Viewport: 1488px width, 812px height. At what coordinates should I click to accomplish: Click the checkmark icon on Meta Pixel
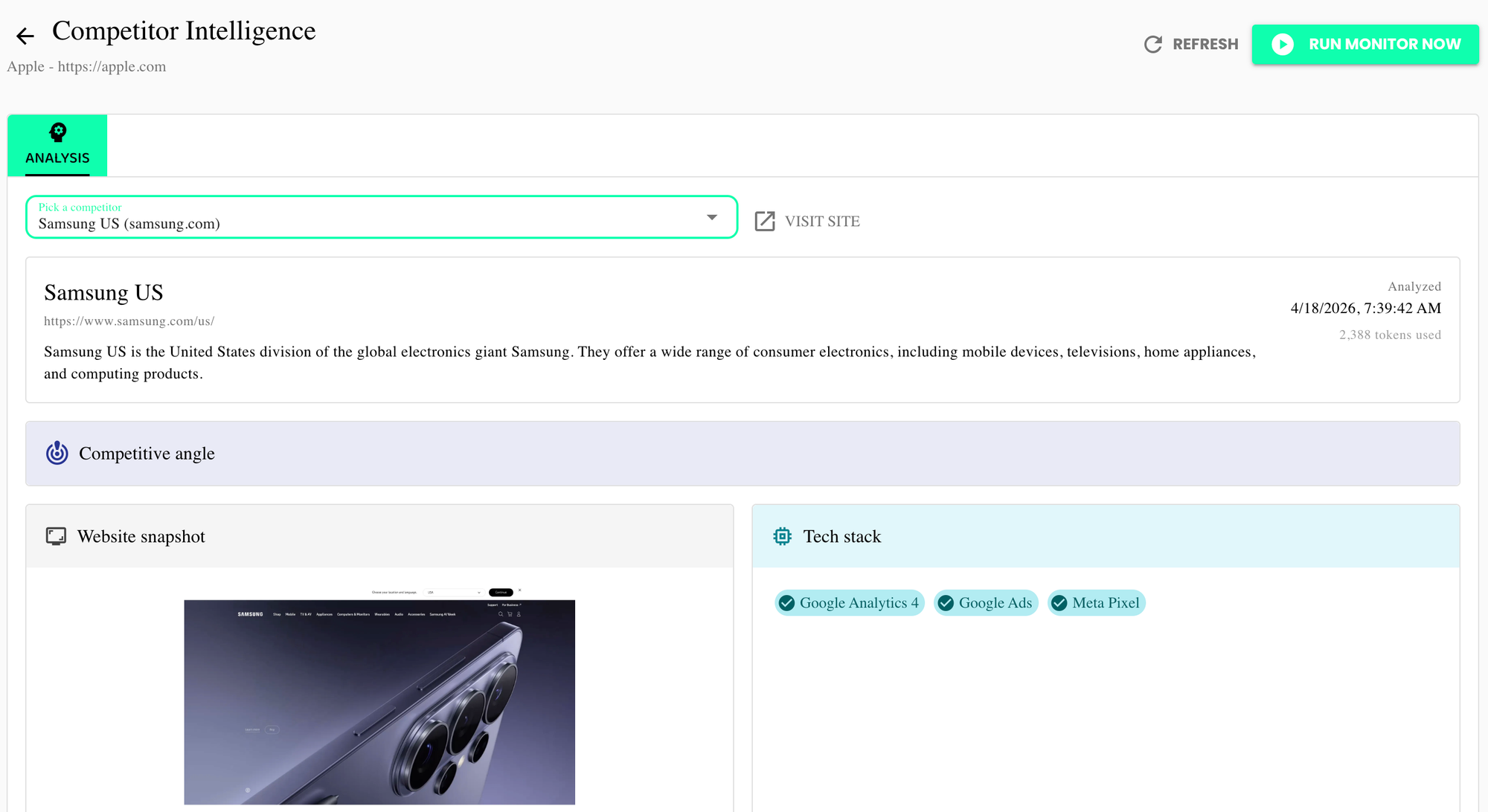[1059, 603]
